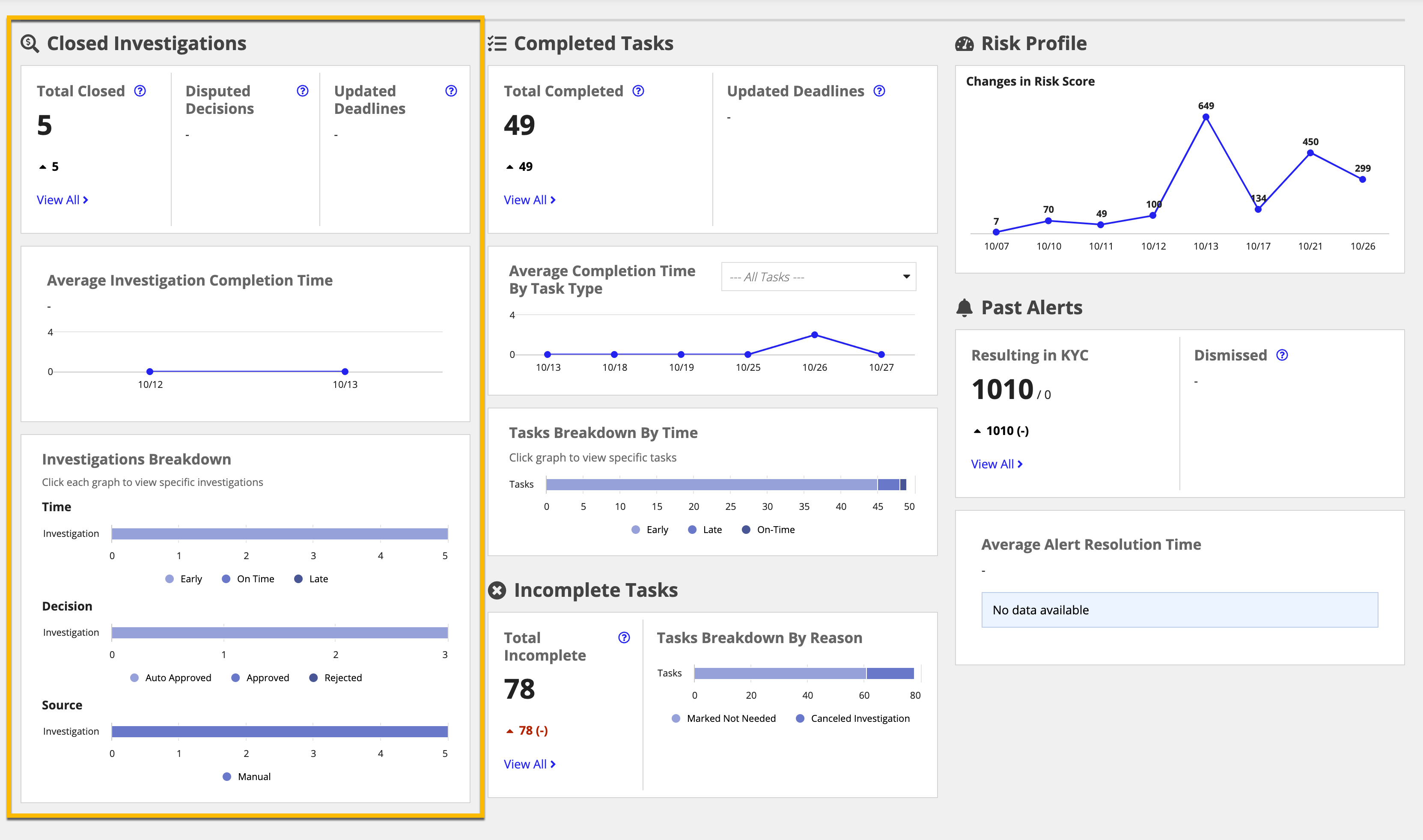
Task: Open help for Closed Investigations Updated Deadlines
Action: (451, 91)
